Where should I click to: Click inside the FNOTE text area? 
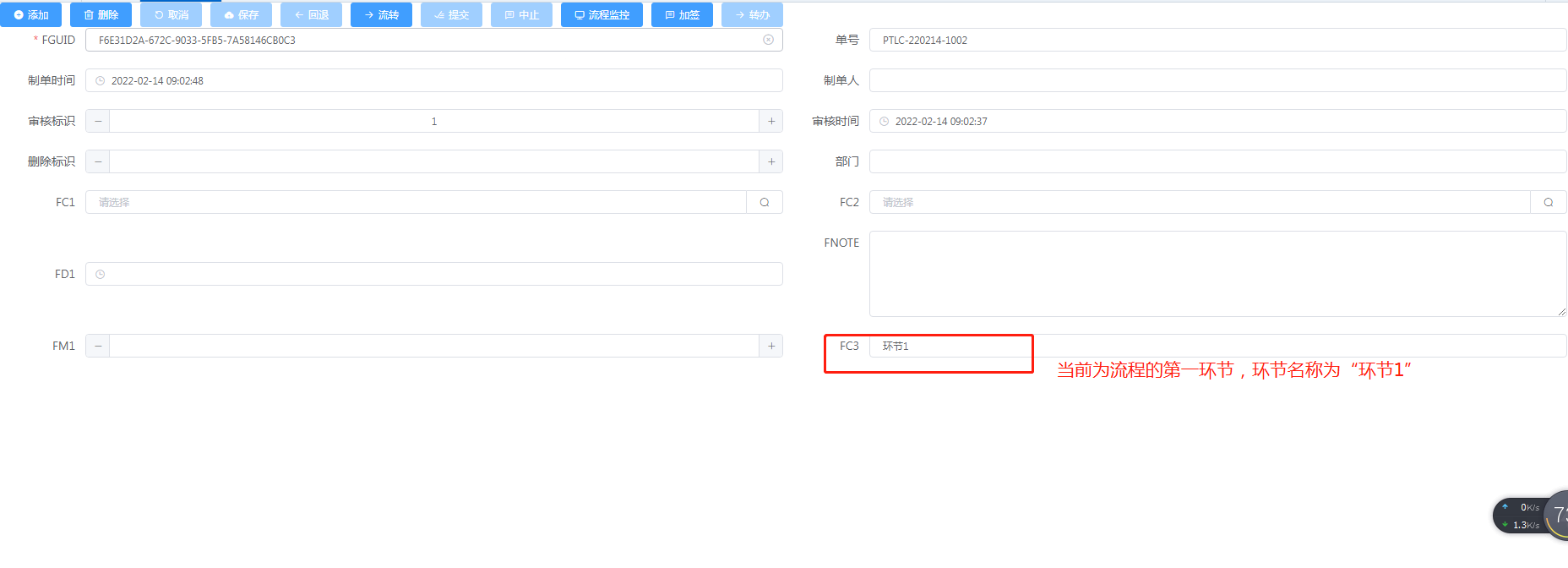[1217, 274]
